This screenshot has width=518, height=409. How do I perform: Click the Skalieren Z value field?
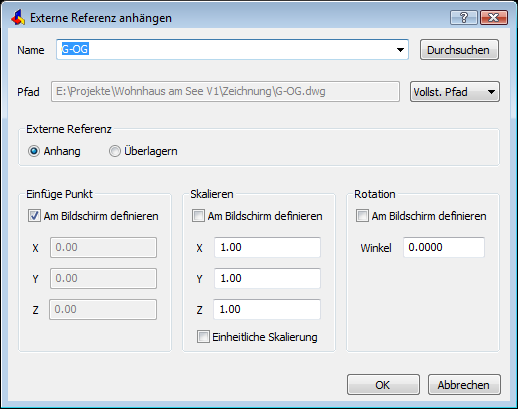point(267,309)
